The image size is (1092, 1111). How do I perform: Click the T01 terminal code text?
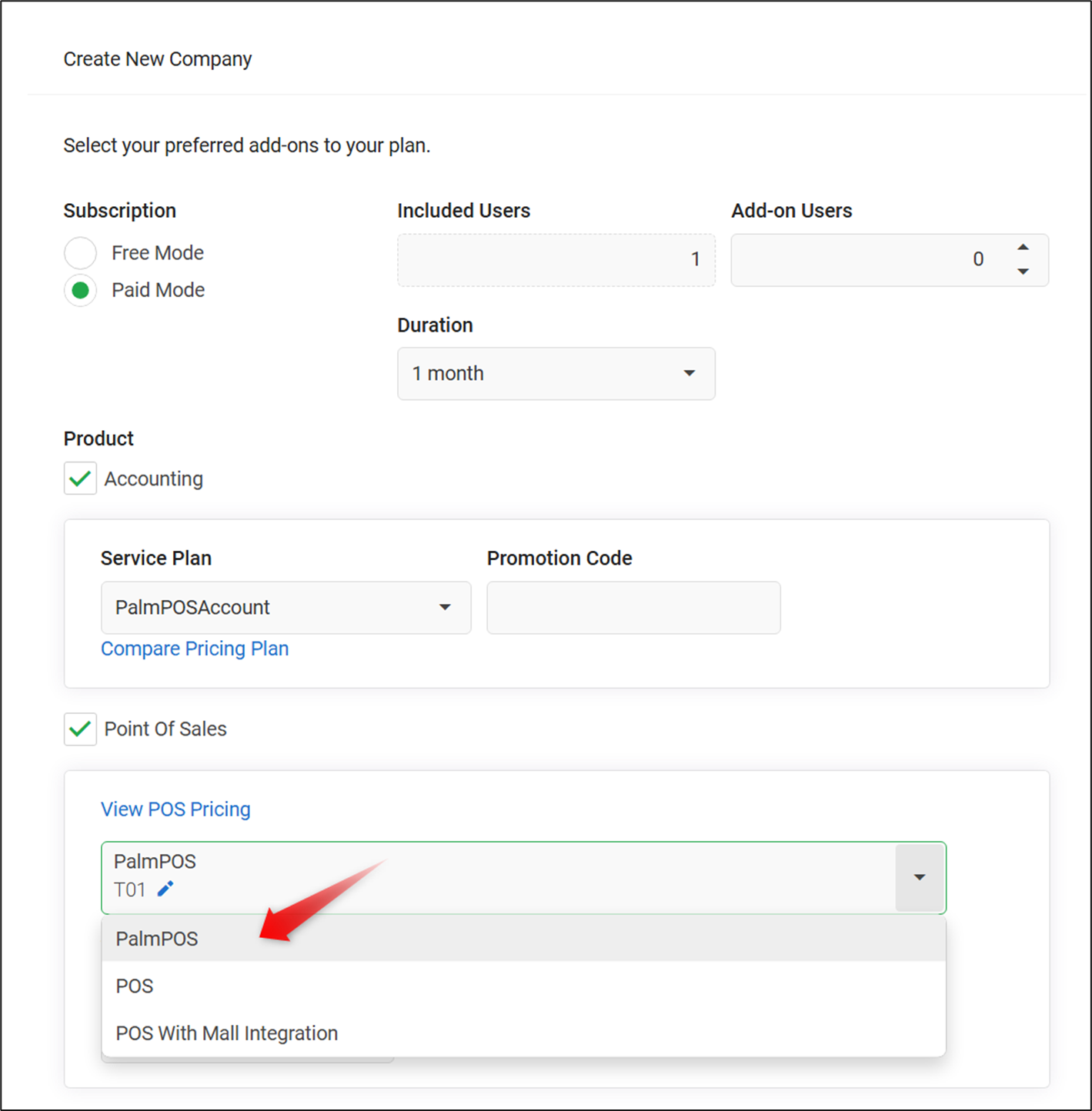coord(130,890)
